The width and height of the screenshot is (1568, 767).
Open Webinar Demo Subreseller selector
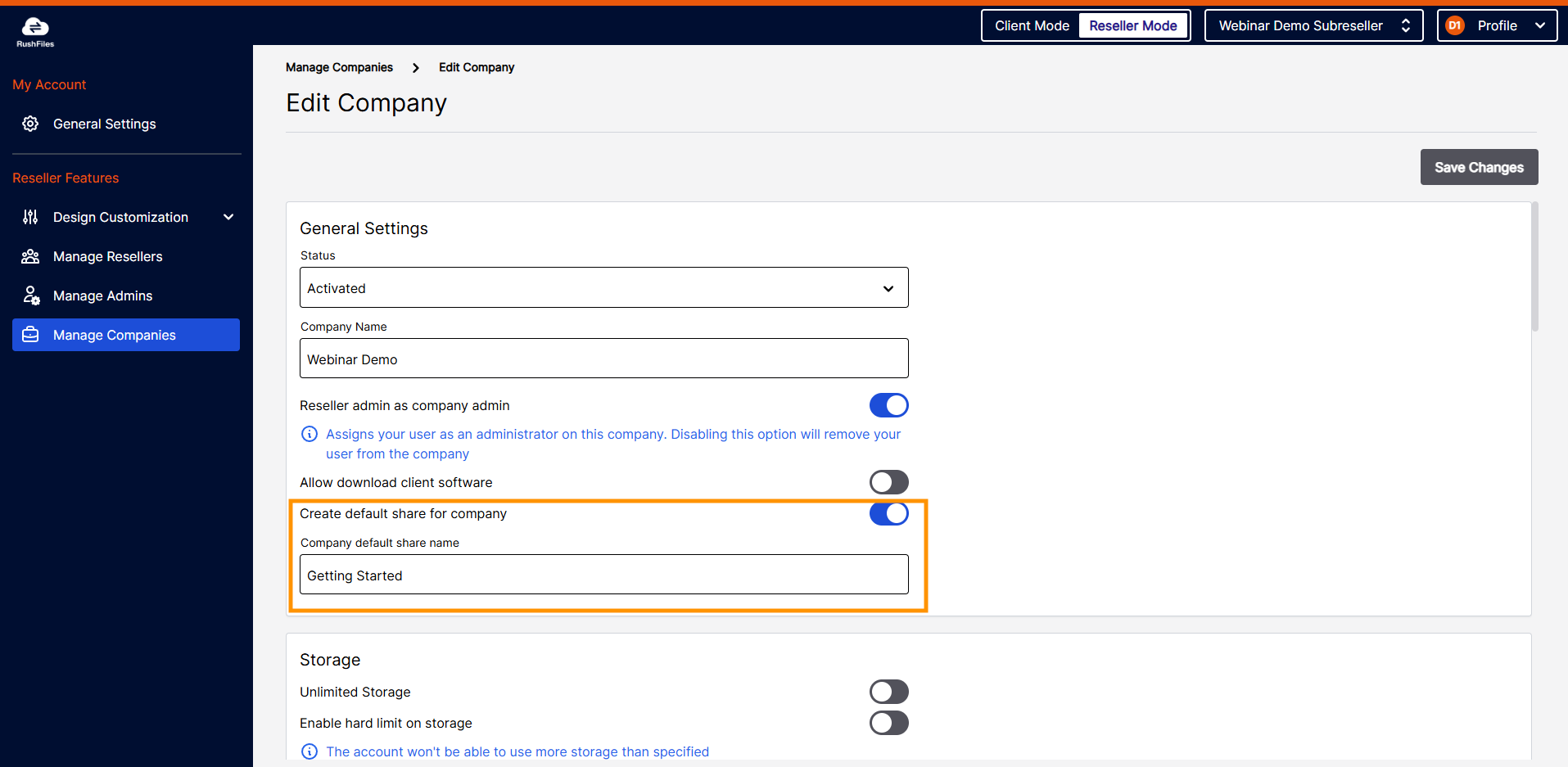[x=1313, y=25]
